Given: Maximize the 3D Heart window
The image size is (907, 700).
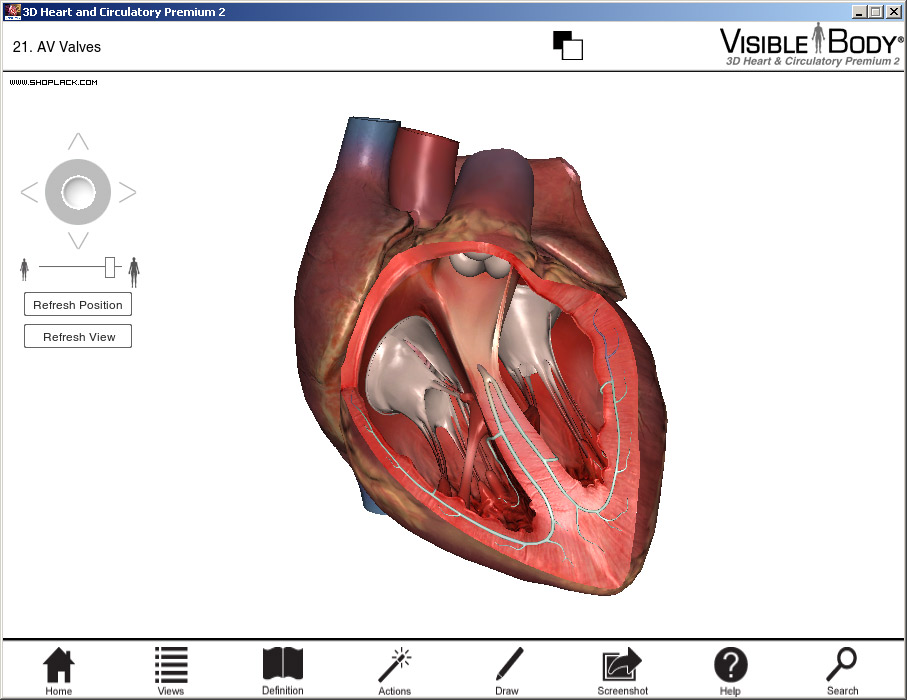Looking at the screenshot, I should pyautogui.click(x=876, y=12).
